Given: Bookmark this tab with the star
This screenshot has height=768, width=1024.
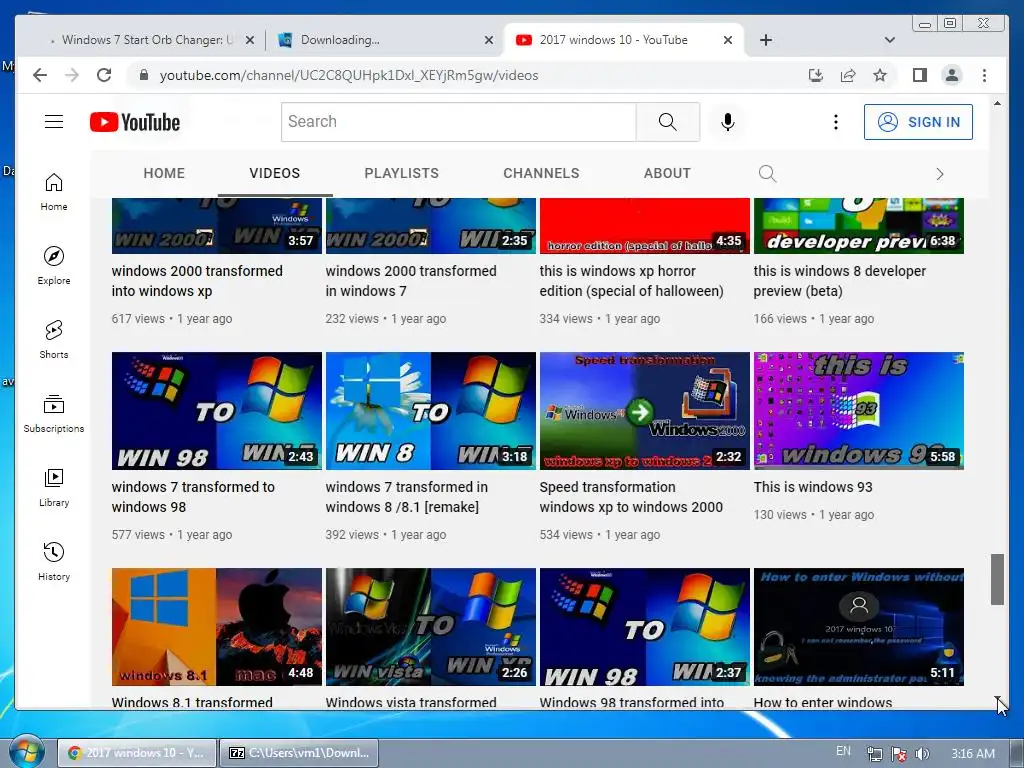Looking at the screenshot, I should coord(880,75).
